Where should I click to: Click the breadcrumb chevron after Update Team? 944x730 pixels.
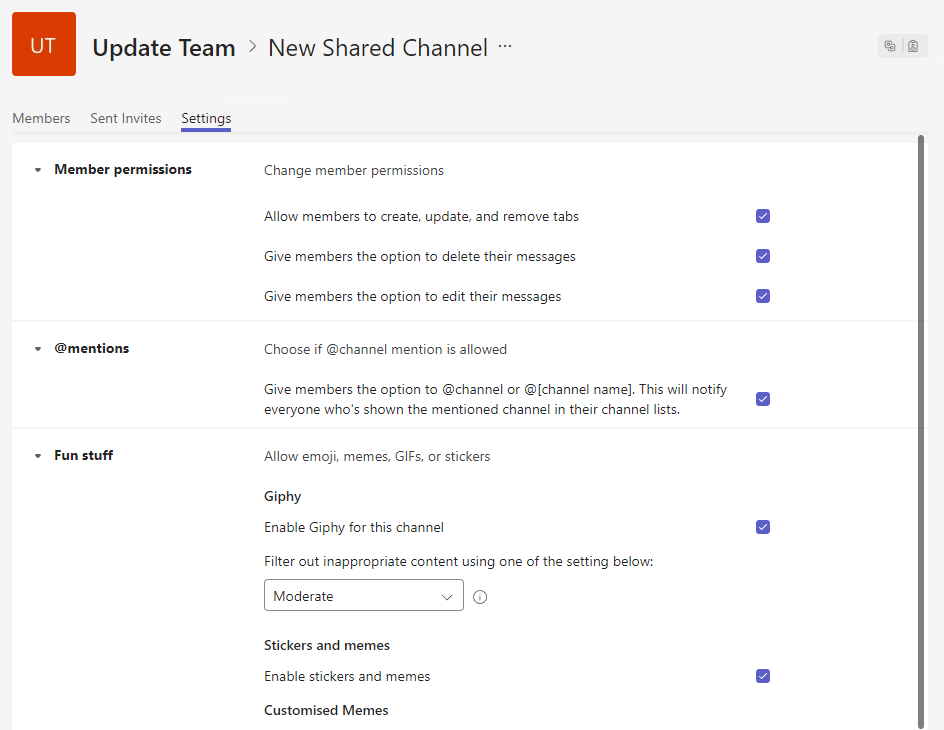point(252,46)
